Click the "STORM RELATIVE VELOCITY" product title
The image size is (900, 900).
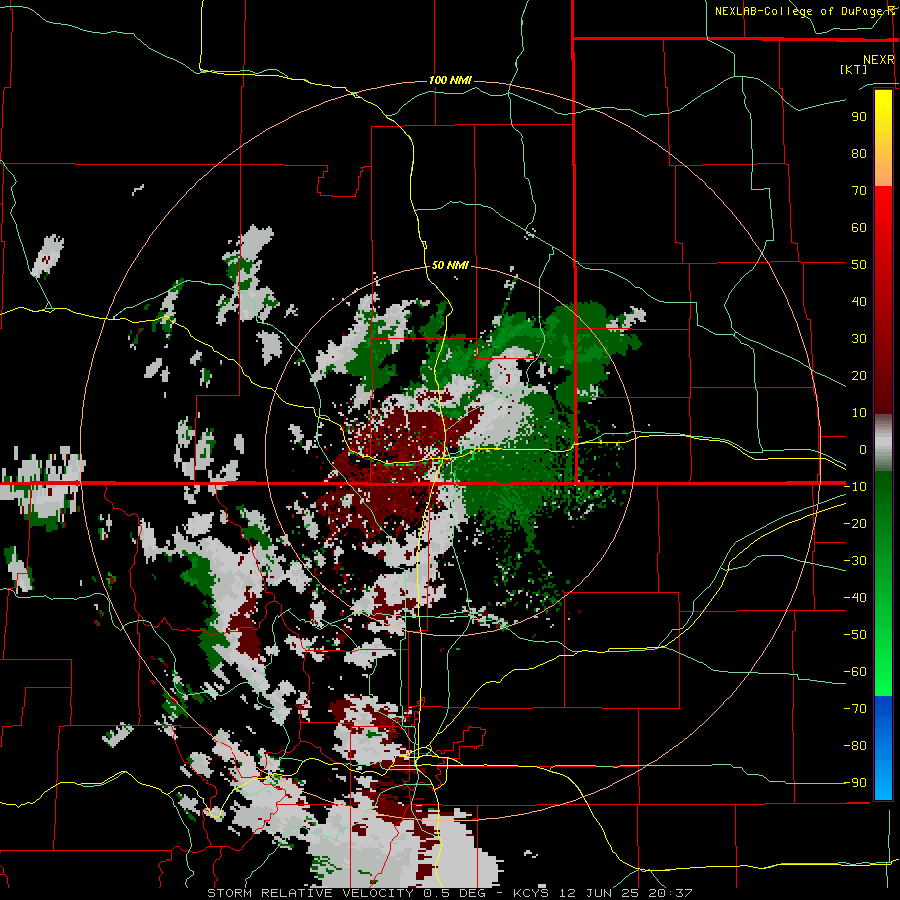310,893
